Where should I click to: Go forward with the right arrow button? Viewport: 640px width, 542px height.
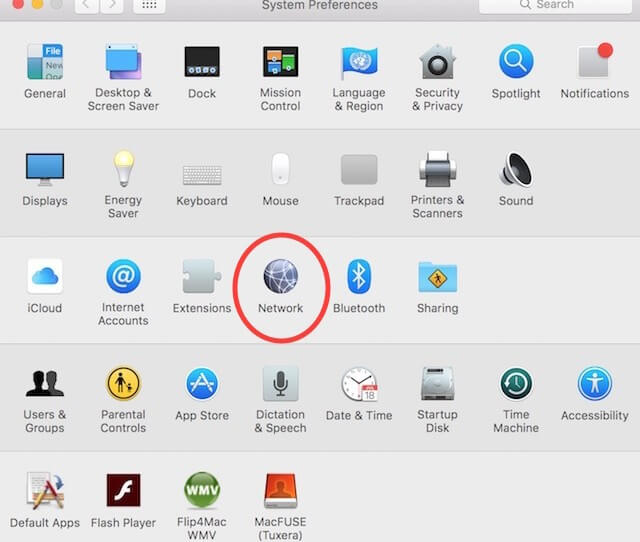tap(112, 5)
